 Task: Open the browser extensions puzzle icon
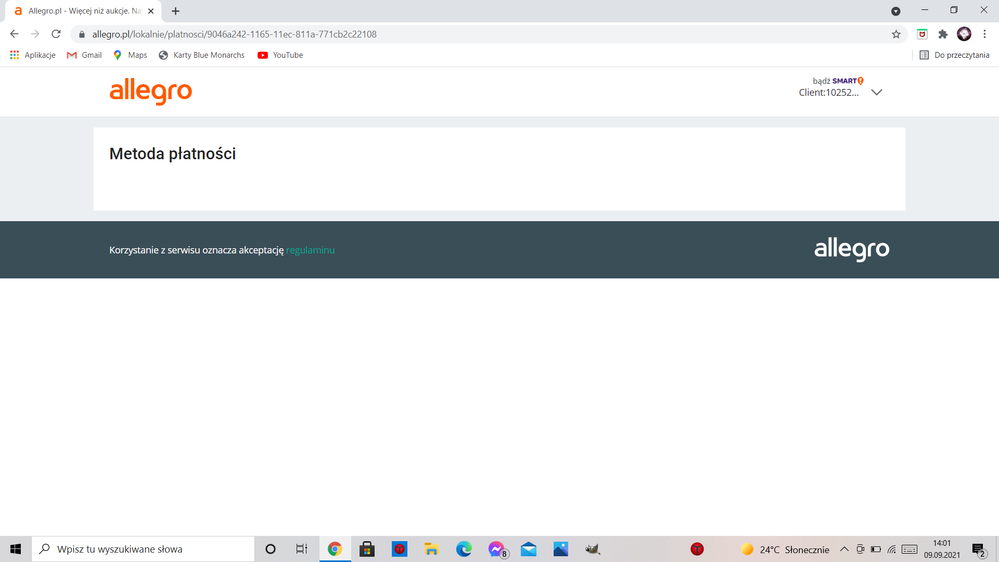(942, 34)
